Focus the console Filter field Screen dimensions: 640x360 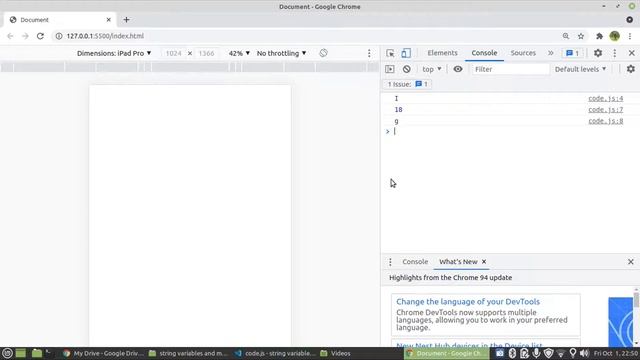point(510,69)
